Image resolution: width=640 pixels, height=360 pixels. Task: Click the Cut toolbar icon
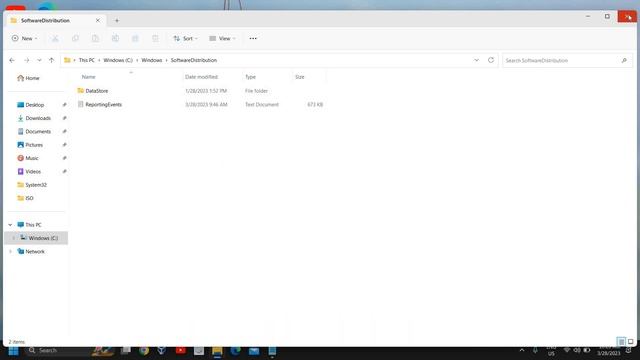55,38
